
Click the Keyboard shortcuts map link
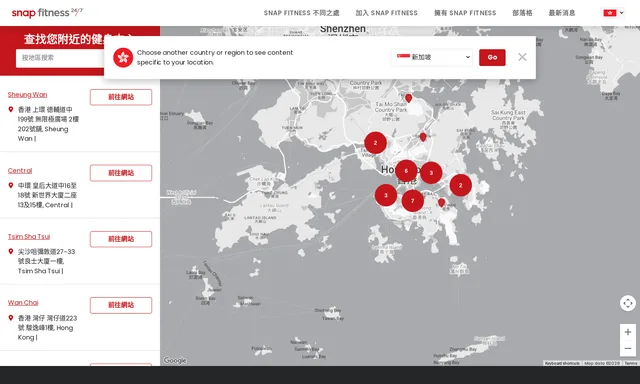tap(562, 363)
